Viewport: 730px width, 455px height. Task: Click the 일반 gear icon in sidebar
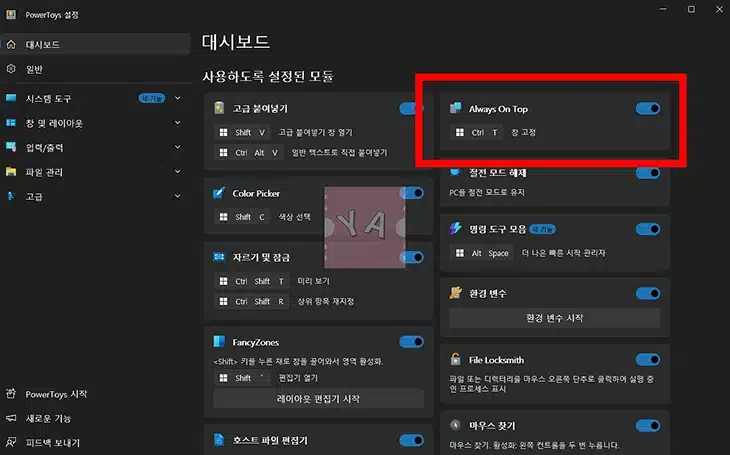pos(11,69)
